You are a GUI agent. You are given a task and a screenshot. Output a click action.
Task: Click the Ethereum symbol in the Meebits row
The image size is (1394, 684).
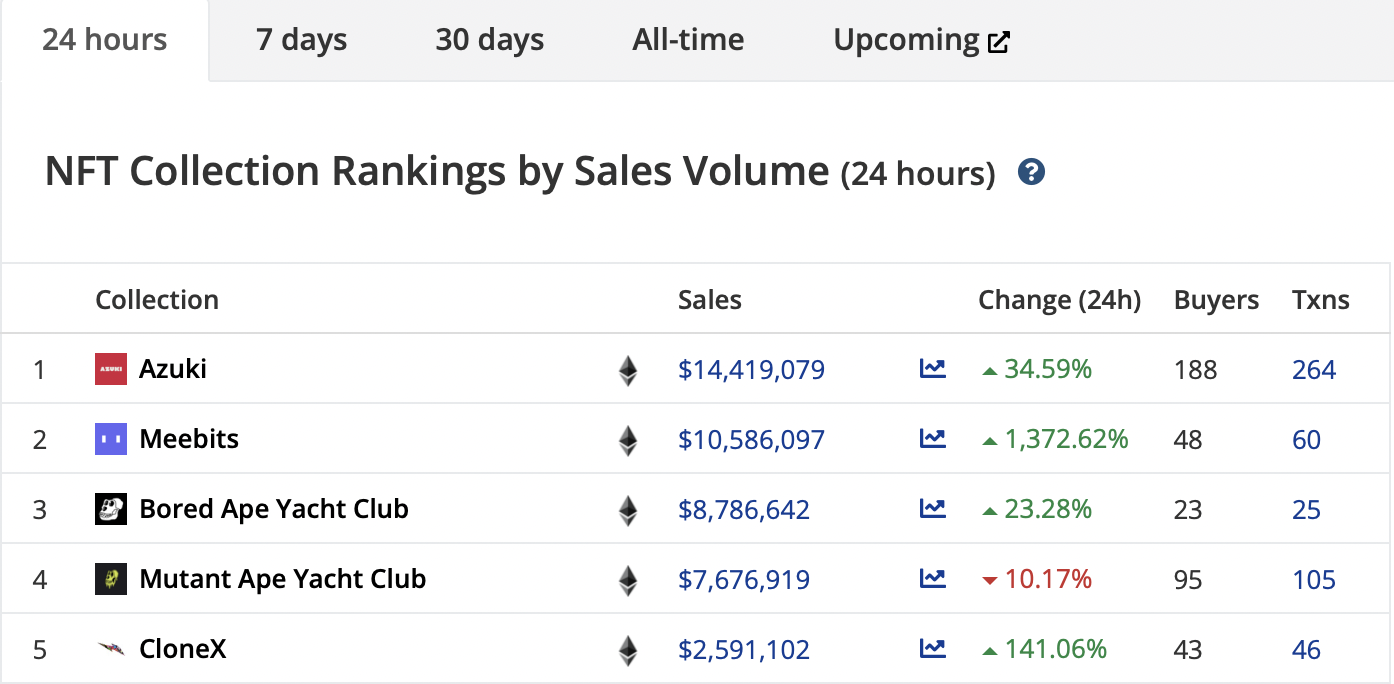627,438
